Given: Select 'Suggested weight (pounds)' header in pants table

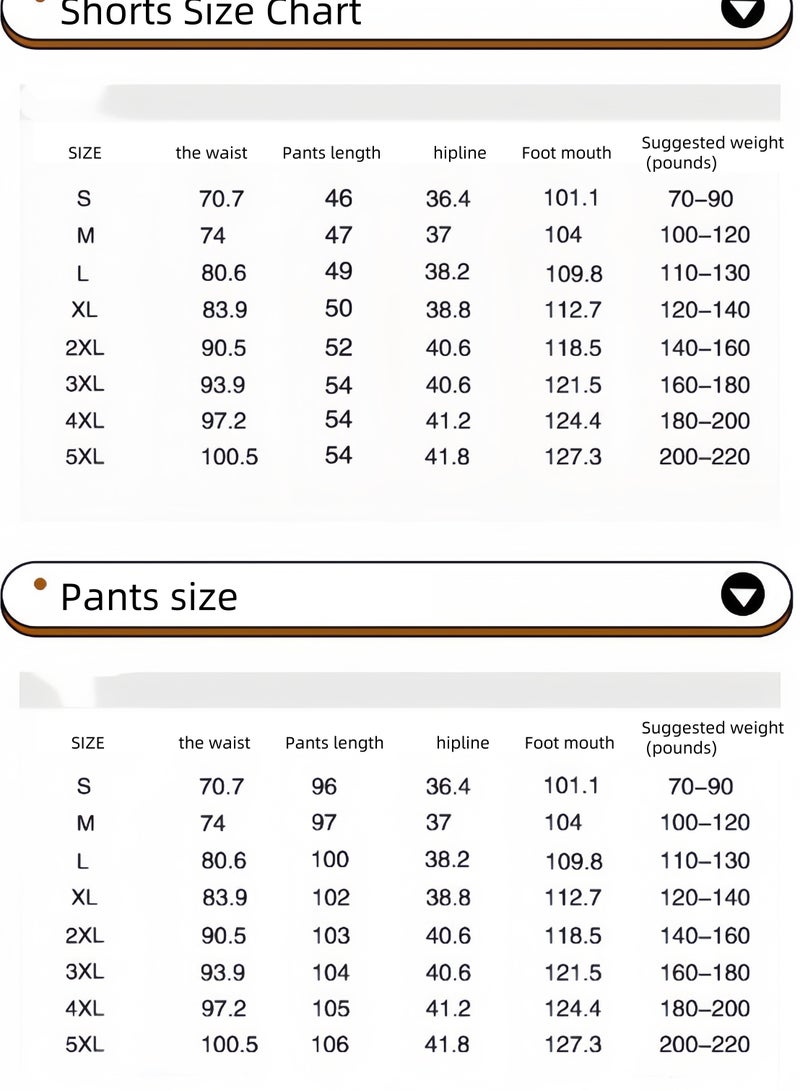Looking at the screenshot, I should click(712, 738).
